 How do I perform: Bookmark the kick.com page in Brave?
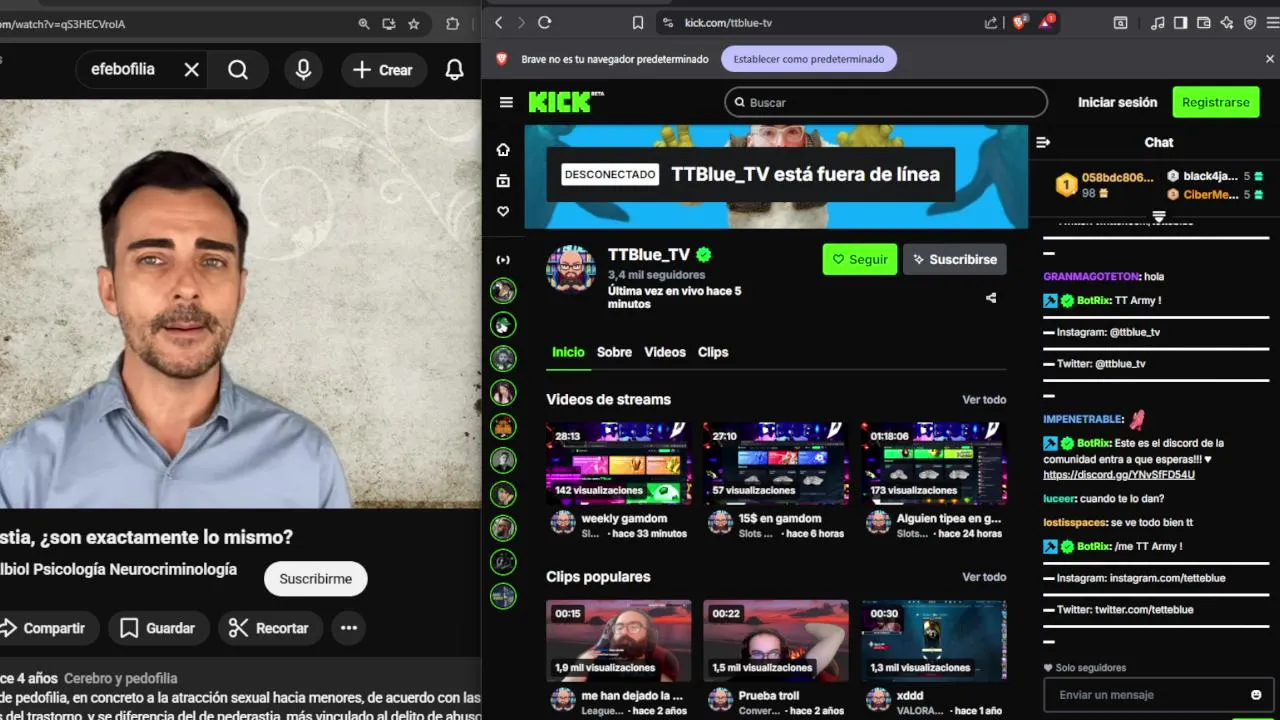[x=638, y=22]
